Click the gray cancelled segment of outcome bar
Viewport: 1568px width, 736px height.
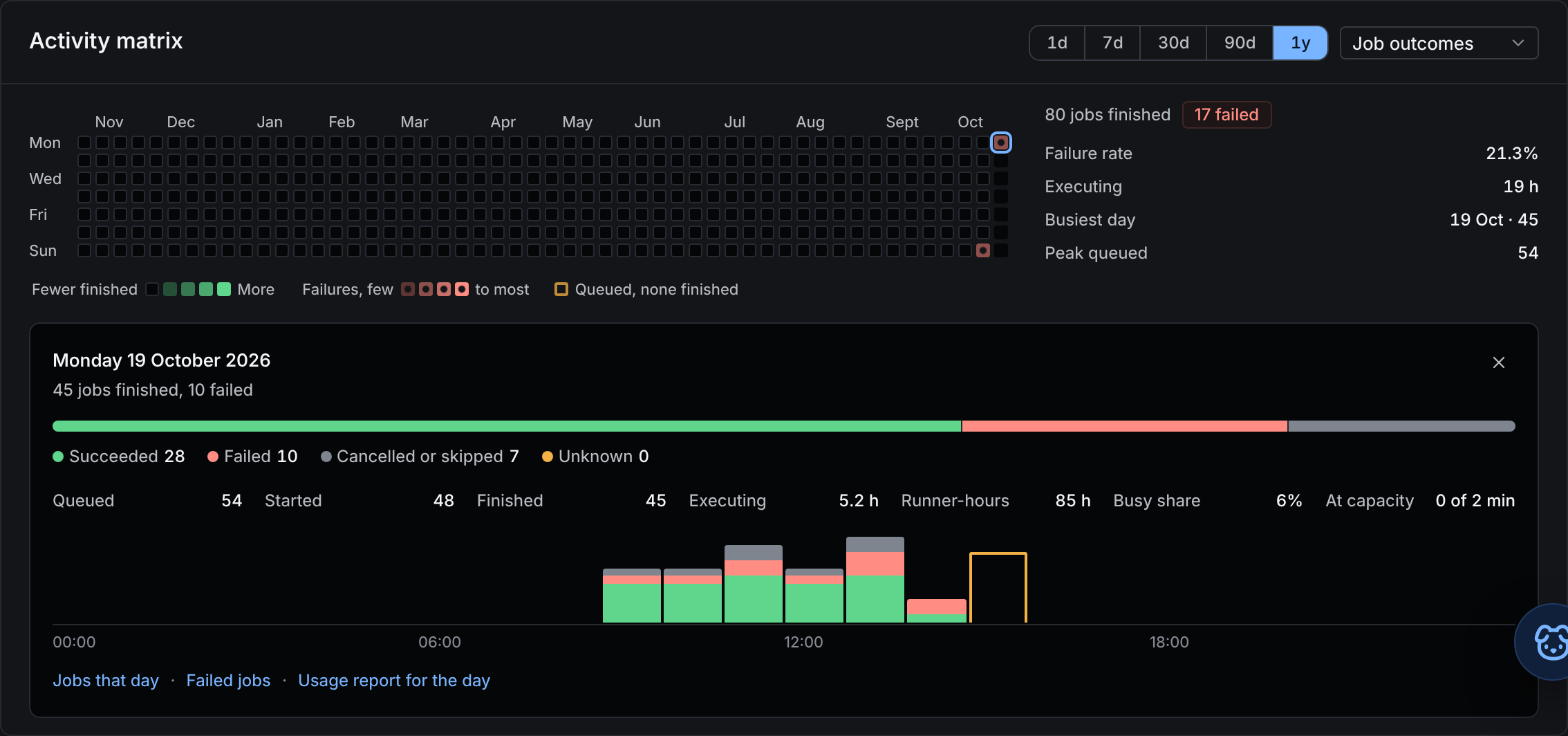1401,426
